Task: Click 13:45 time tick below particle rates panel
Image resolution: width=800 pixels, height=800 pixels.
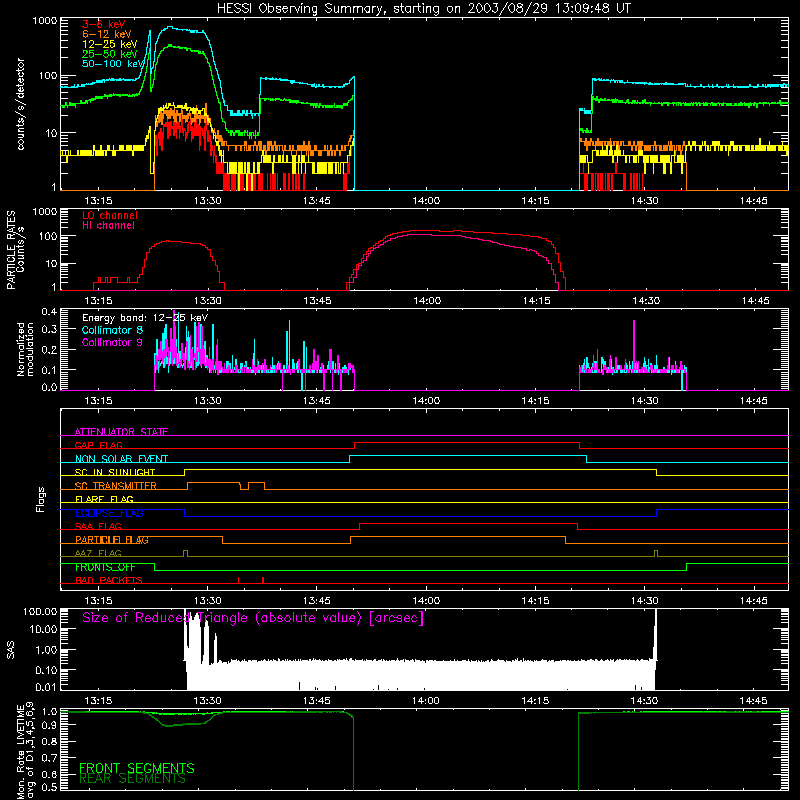Action: [317, 301]
